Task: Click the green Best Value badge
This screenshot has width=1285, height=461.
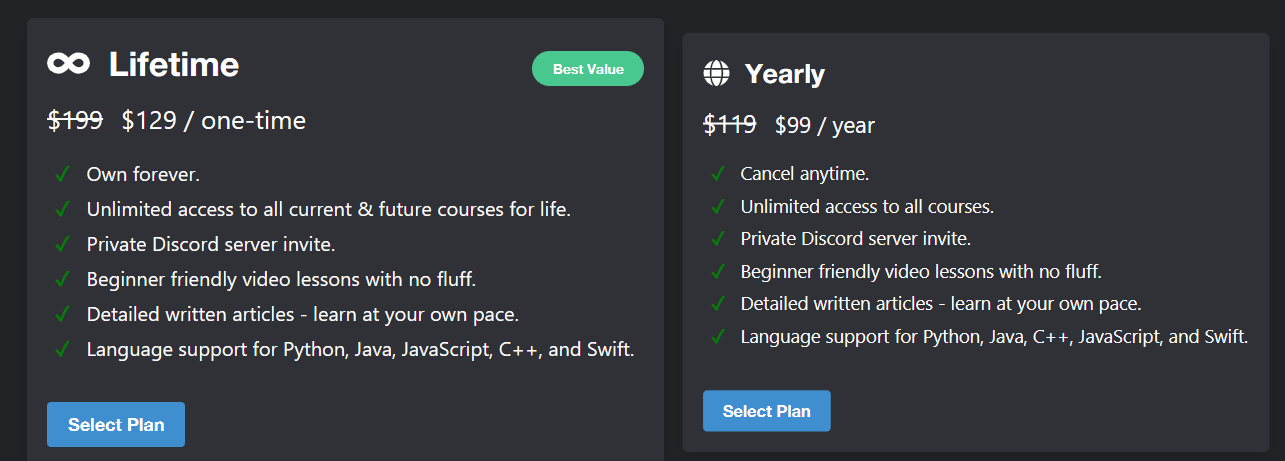Action: (x=588, y=69)
